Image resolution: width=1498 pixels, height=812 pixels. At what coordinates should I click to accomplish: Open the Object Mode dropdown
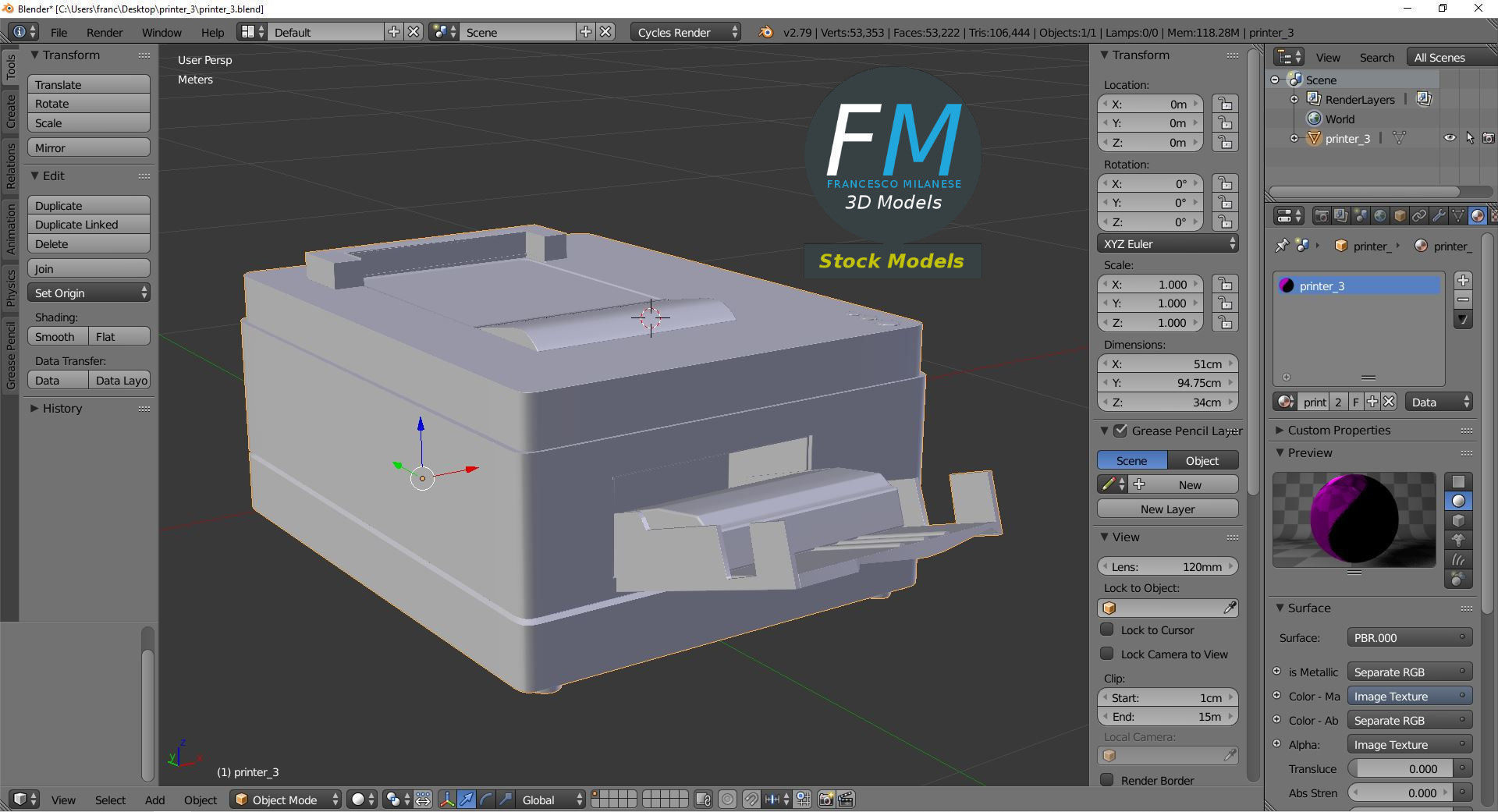tap(286, 800)
